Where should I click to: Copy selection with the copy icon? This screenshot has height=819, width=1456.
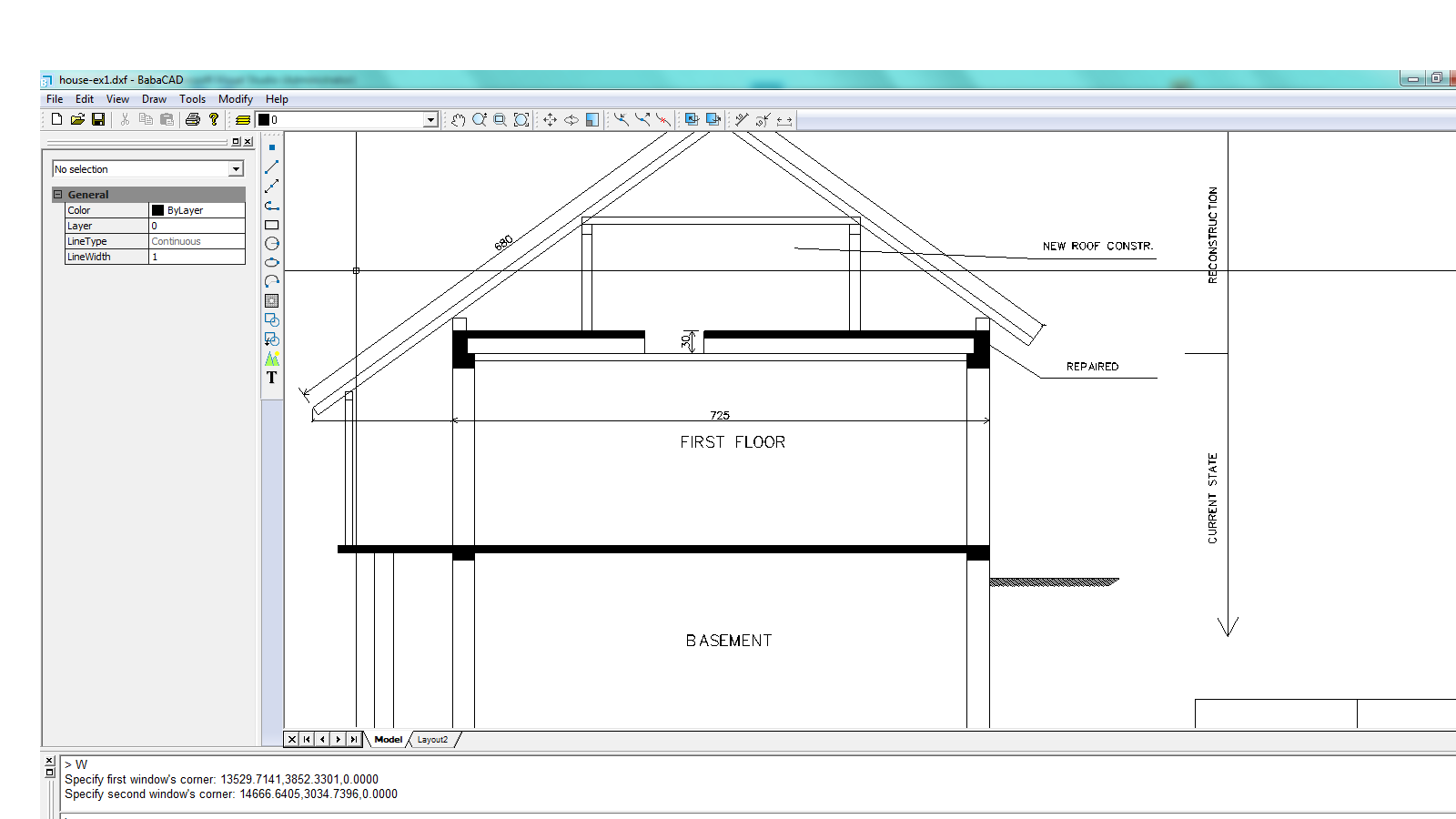click(x=146, y=119)
